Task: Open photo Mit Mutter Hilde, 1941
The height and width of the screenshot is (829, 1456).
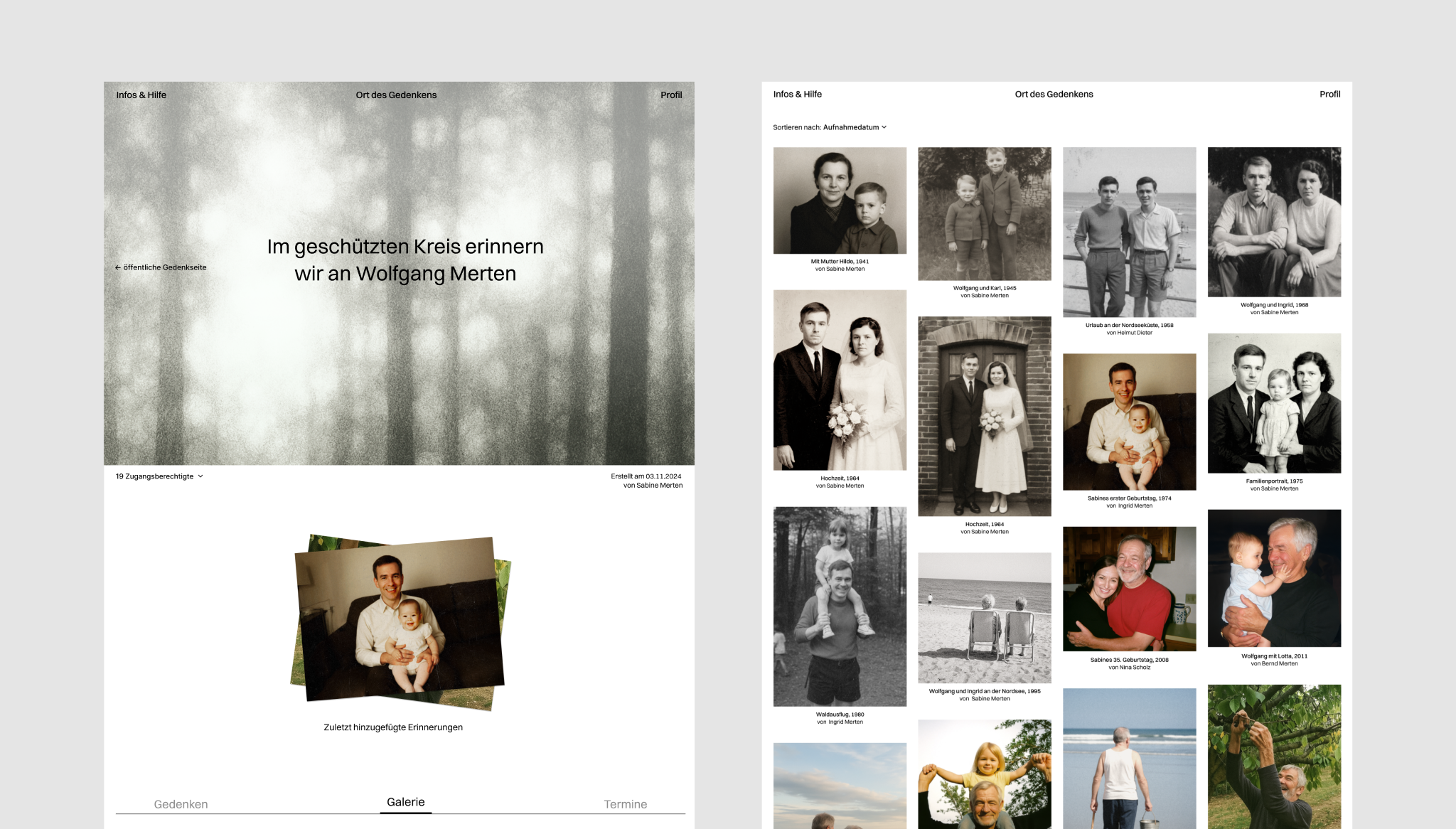Action: click(x=839, y=200)
